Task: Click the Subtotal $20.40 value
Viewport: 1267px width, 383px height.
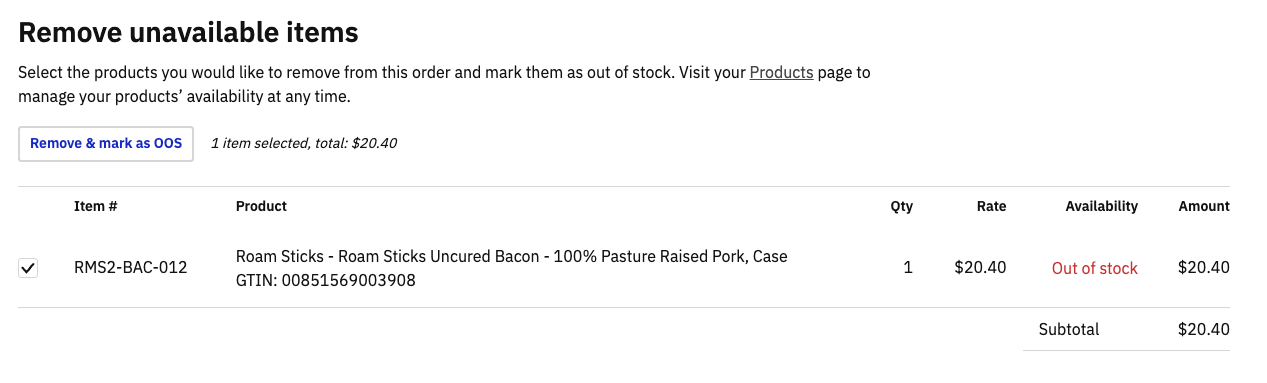Action: (x=1204, y=329)
